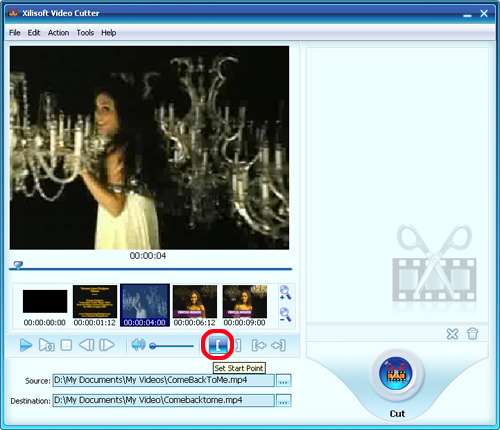Image resolution: width=500 pixels, height=430 pixels.
Task: Open the Tools menu
Action: [85, 33]
